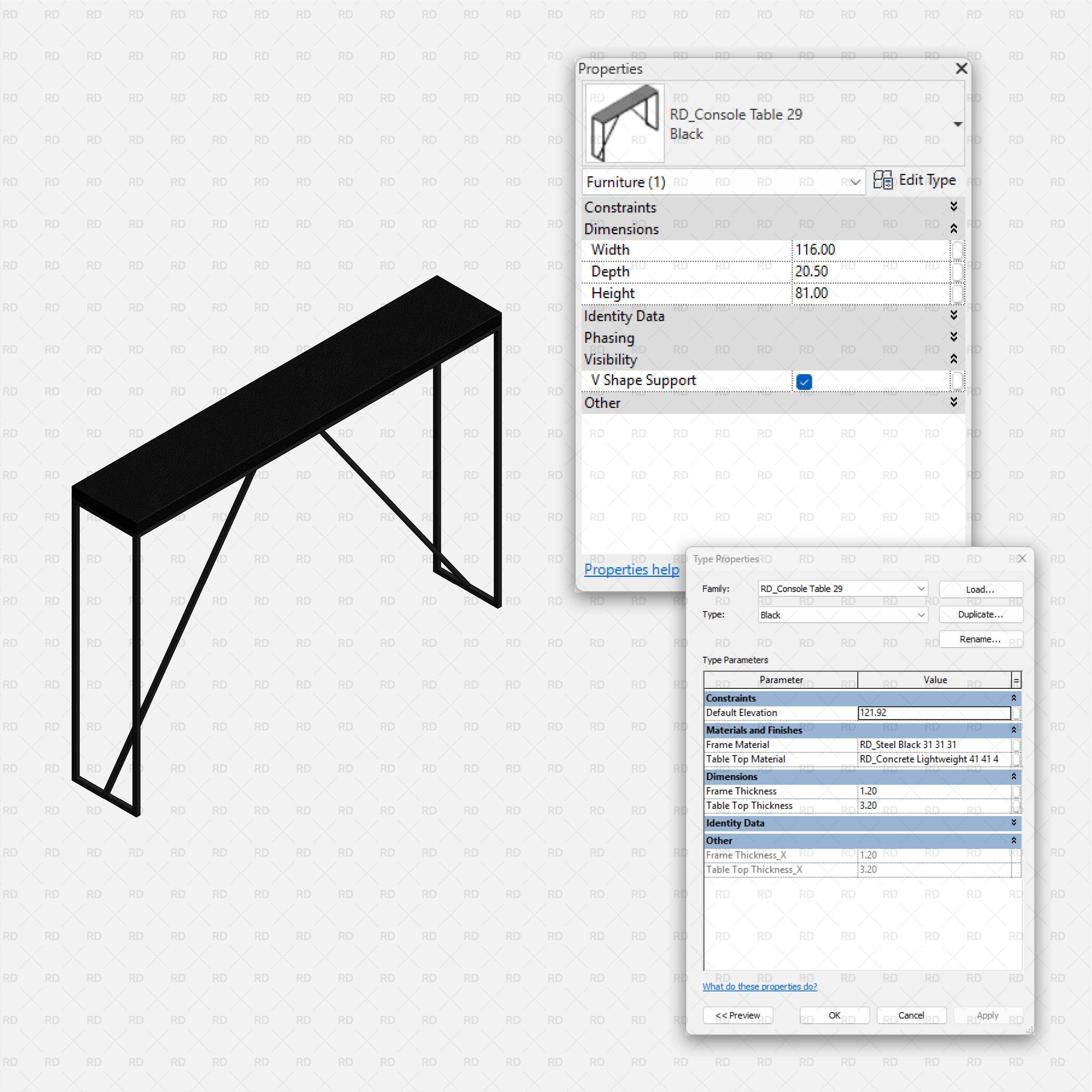Click the associate button next to V Shape Support

coord(958,381)
